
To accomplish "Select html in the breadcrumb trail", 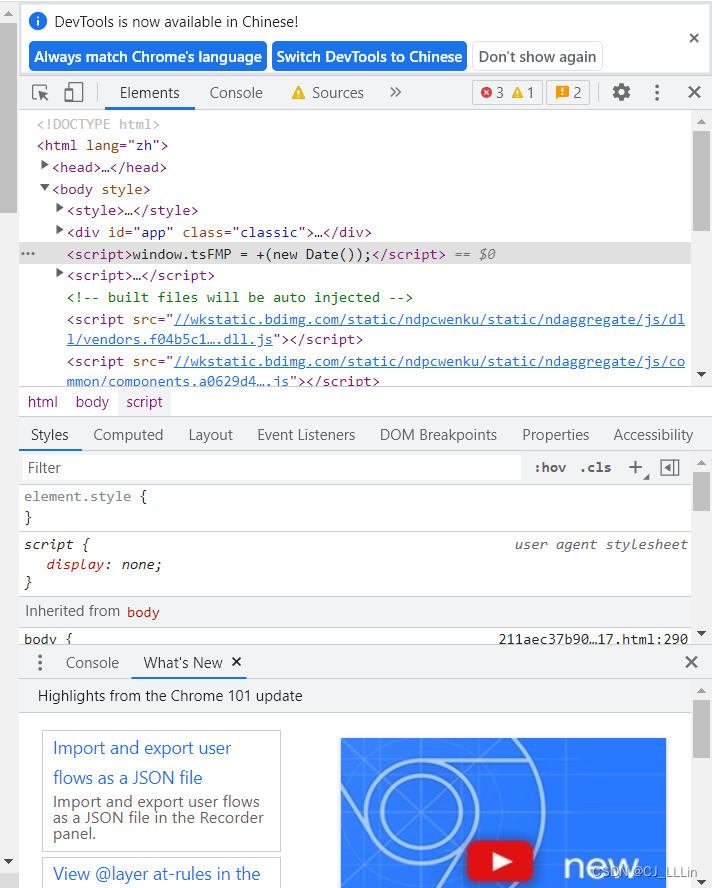I will tap(42, 402).
